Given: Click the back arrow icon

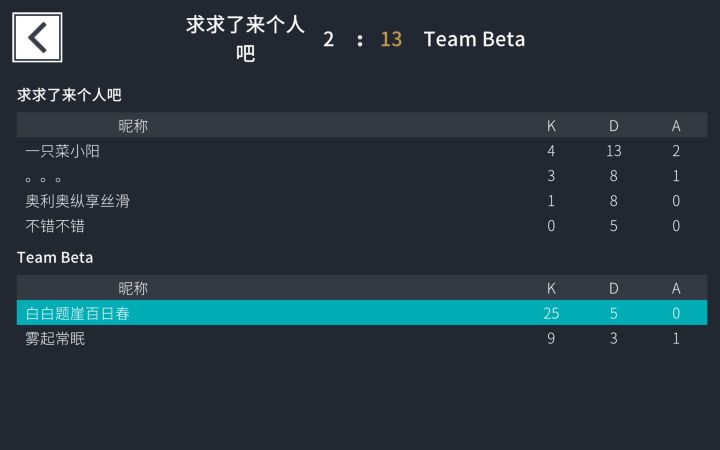Looking at the screenshot, I should coord(37,38).
